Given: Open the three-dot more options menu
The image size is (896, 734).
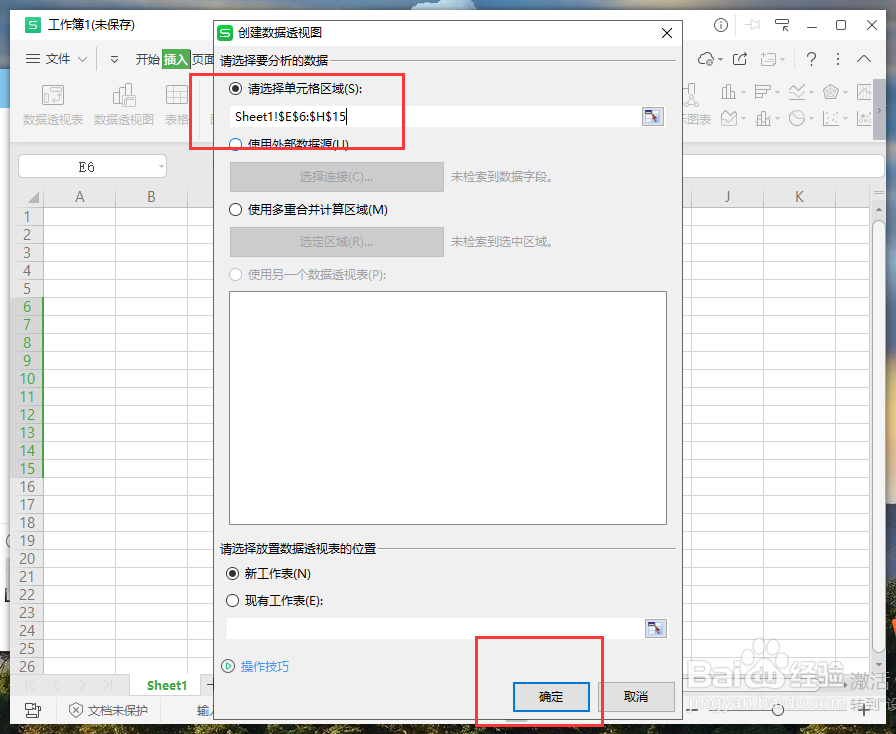Looking at the screenshot, I should 838,59.
